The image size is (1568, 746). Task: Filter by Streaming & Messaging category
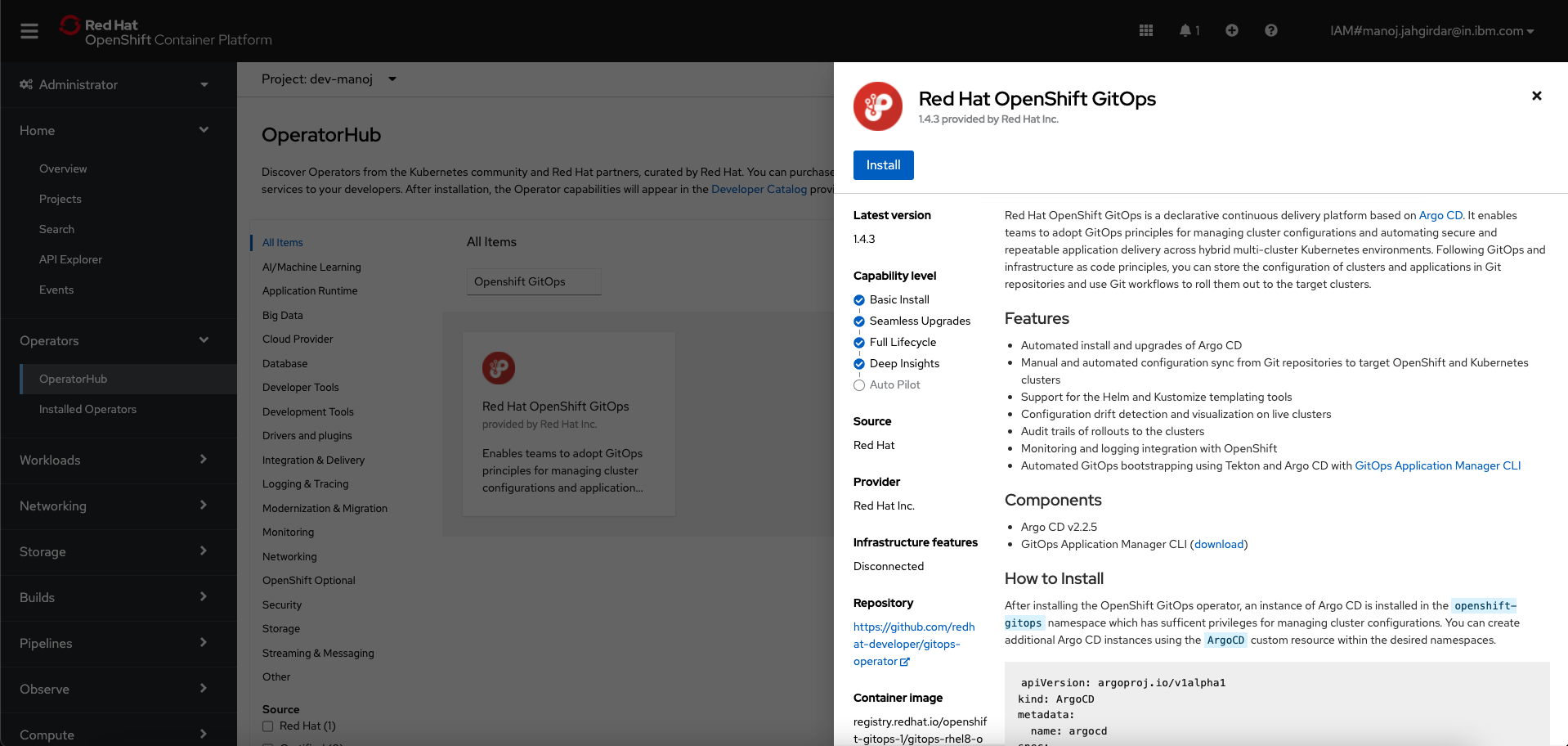coord(318,654)
